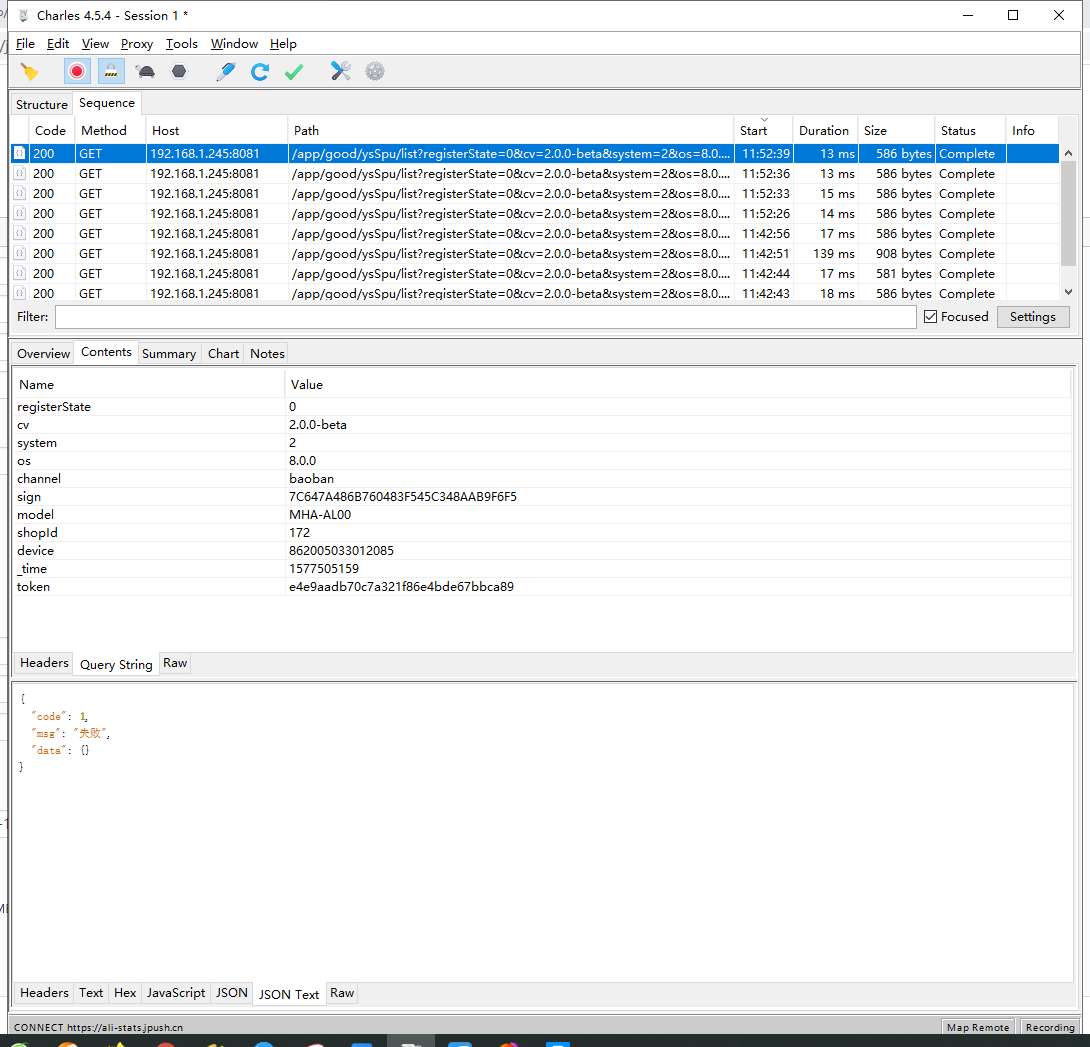Select the request started at 11:52:26
The image size is (1090, 1047).
click(x=535, y=214)
